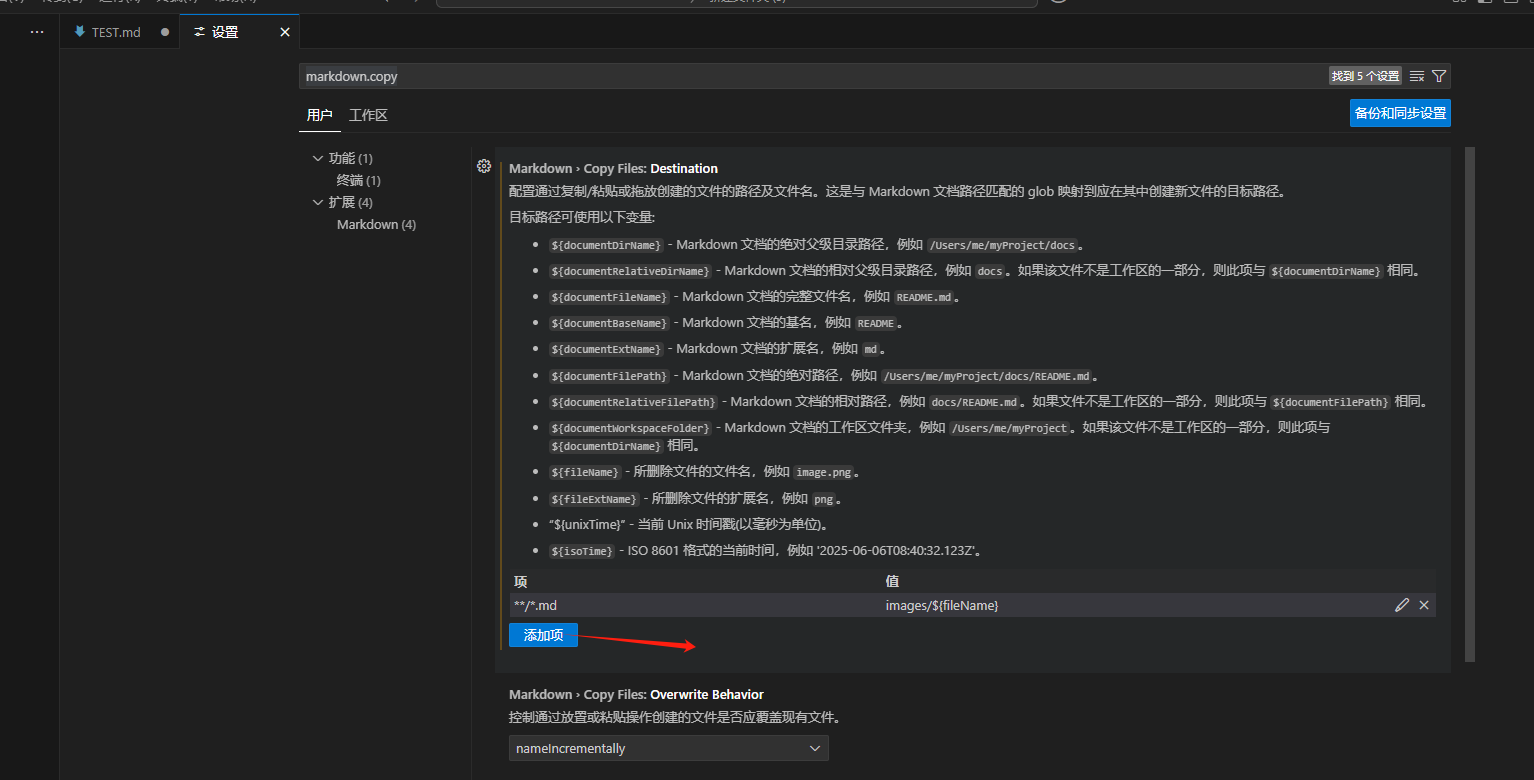The width and height of the screenshot is (1534, 780).
Task: Click the pencil icon to edit **/*.md entry
Action: pos(1402,604)
